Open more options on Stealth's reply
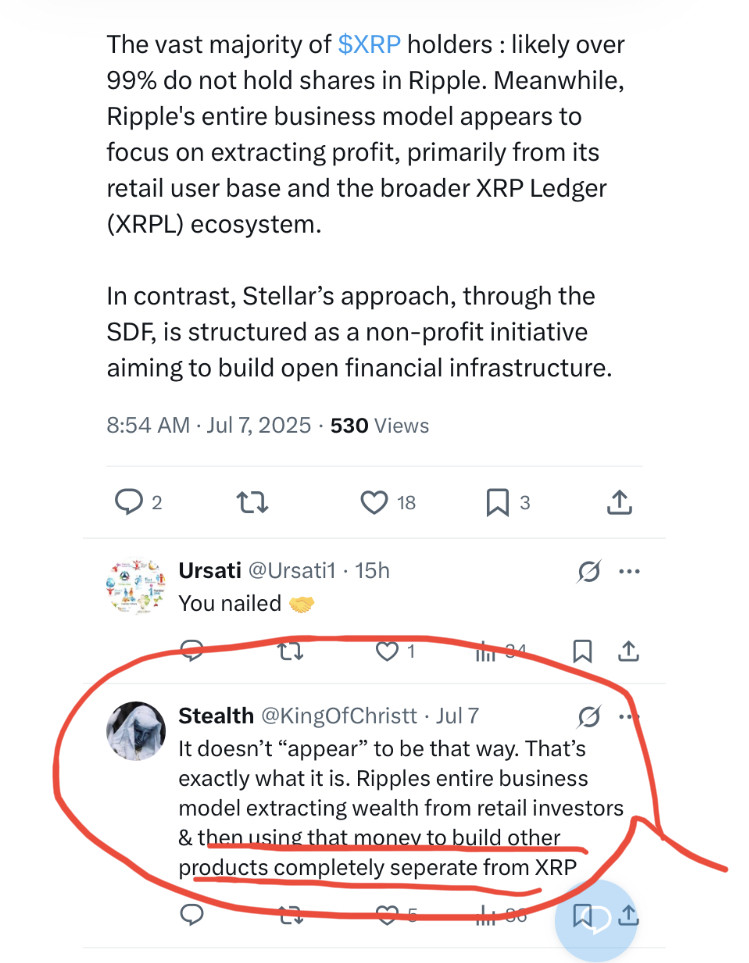Image resolution: width=749 pixels, height=963 pixels. pos(629,716)
